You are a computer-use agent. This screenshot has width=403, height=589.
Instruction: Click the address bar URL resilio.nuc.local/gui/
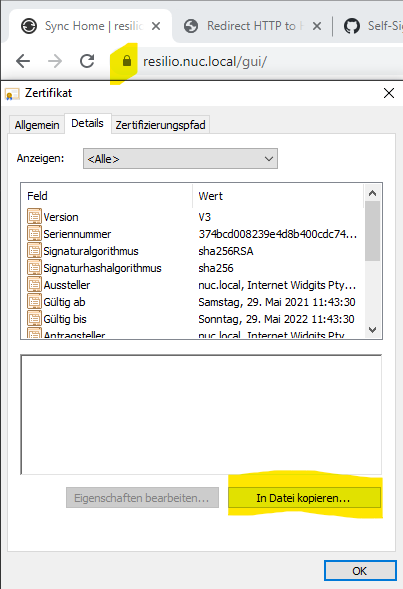point(205,61)
